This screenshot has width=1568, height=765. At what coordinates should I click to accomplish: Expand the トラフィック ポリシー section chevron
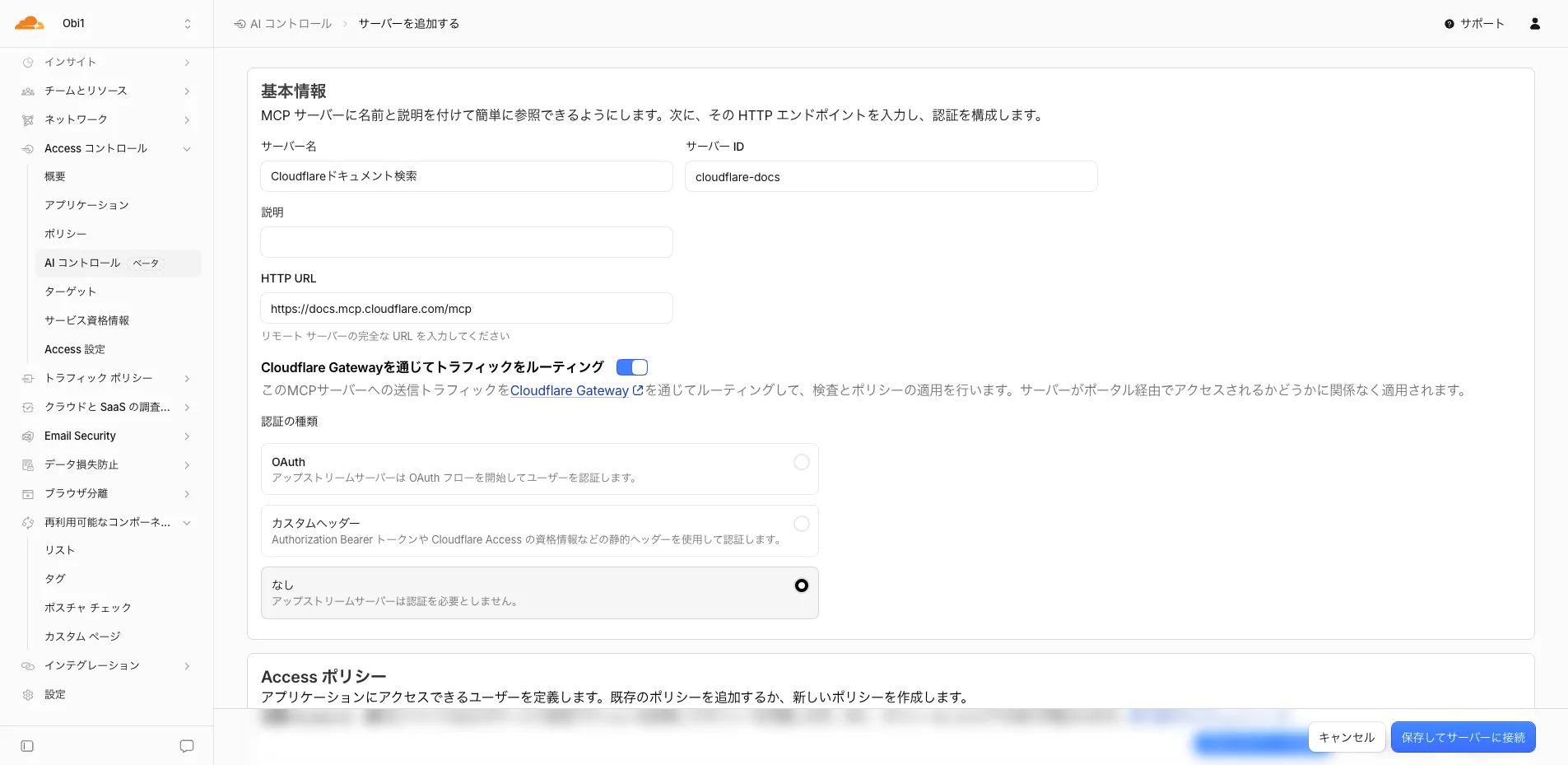(x=187, y=379)
